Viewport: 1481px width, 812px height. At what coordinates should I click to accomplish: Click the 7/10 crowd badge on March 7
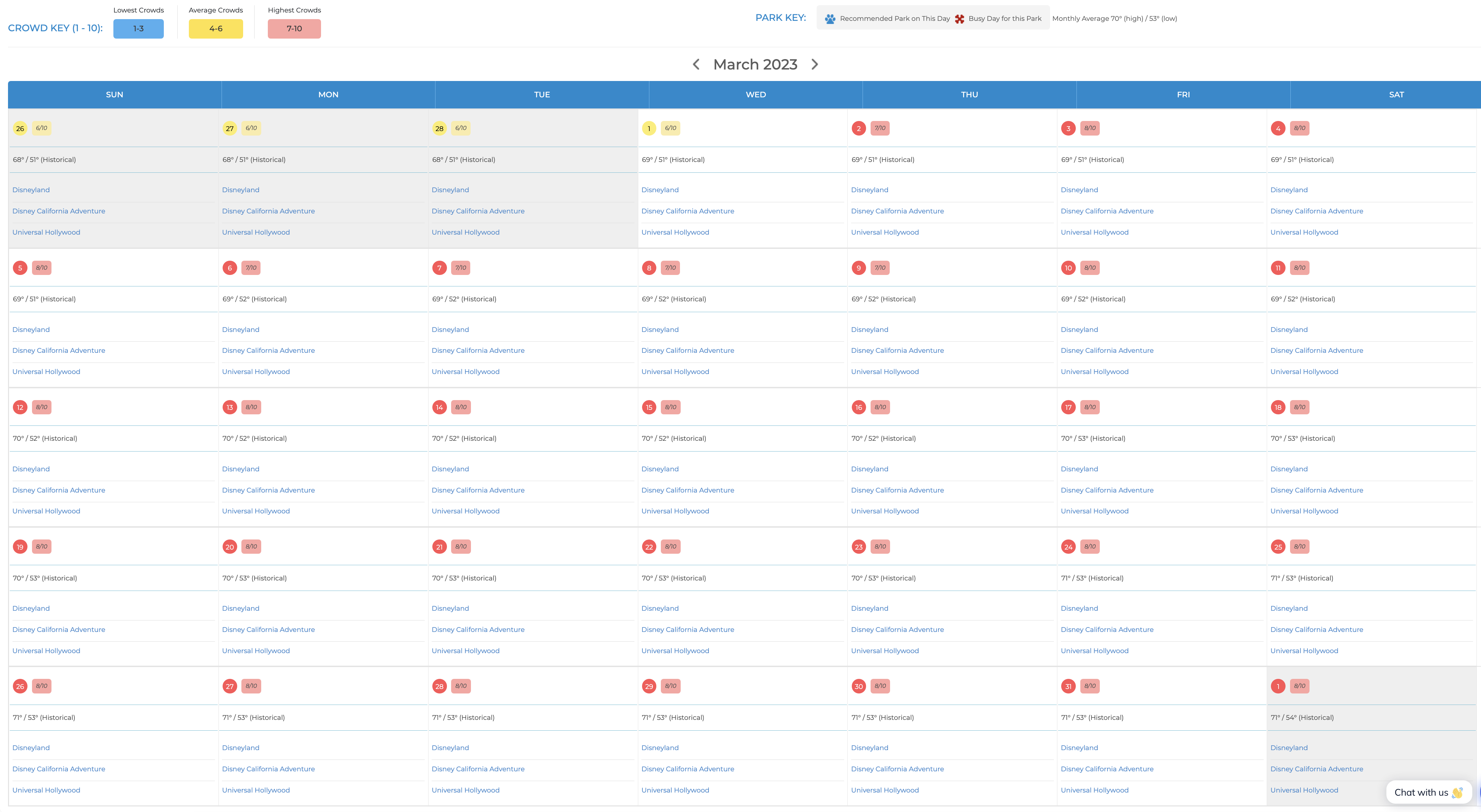coord(461,268)
